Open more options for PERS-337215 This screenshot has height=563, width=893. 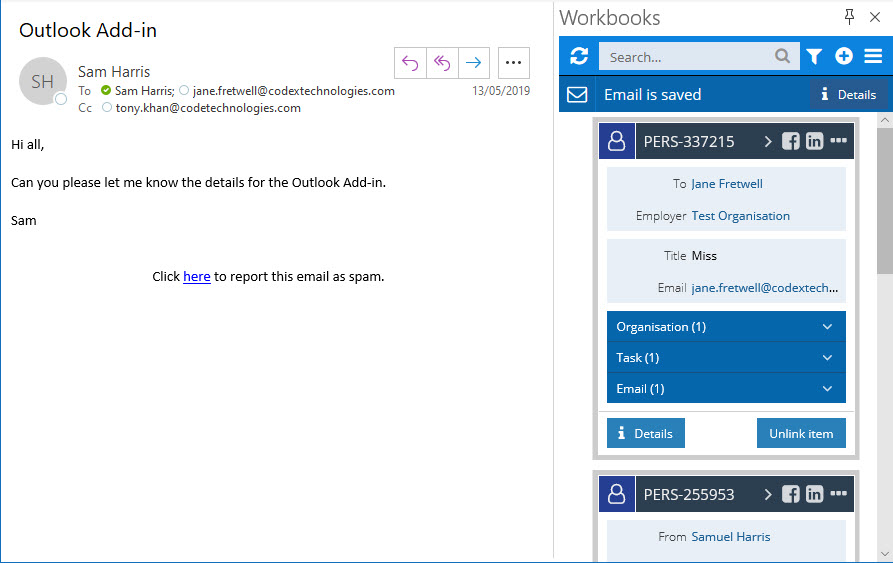pyautogui.click(x=838, y=141)
